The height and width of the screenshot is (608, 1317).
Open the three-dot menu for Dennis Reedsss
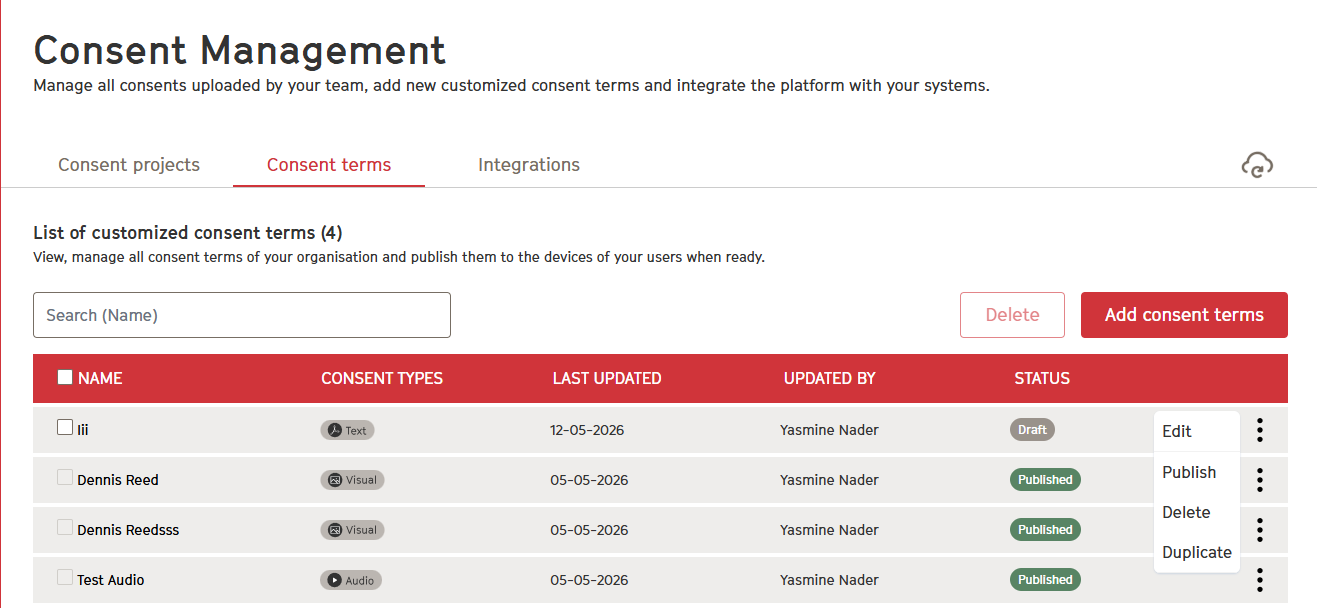1260,530
